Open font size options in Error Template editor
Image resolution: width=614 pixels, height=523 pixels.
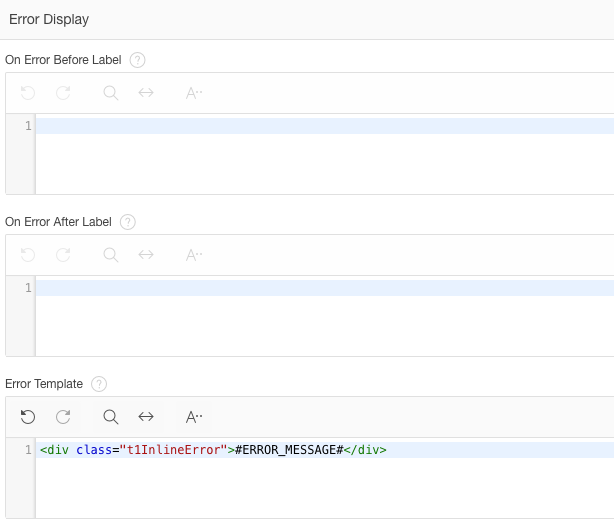tap(194, 417)
